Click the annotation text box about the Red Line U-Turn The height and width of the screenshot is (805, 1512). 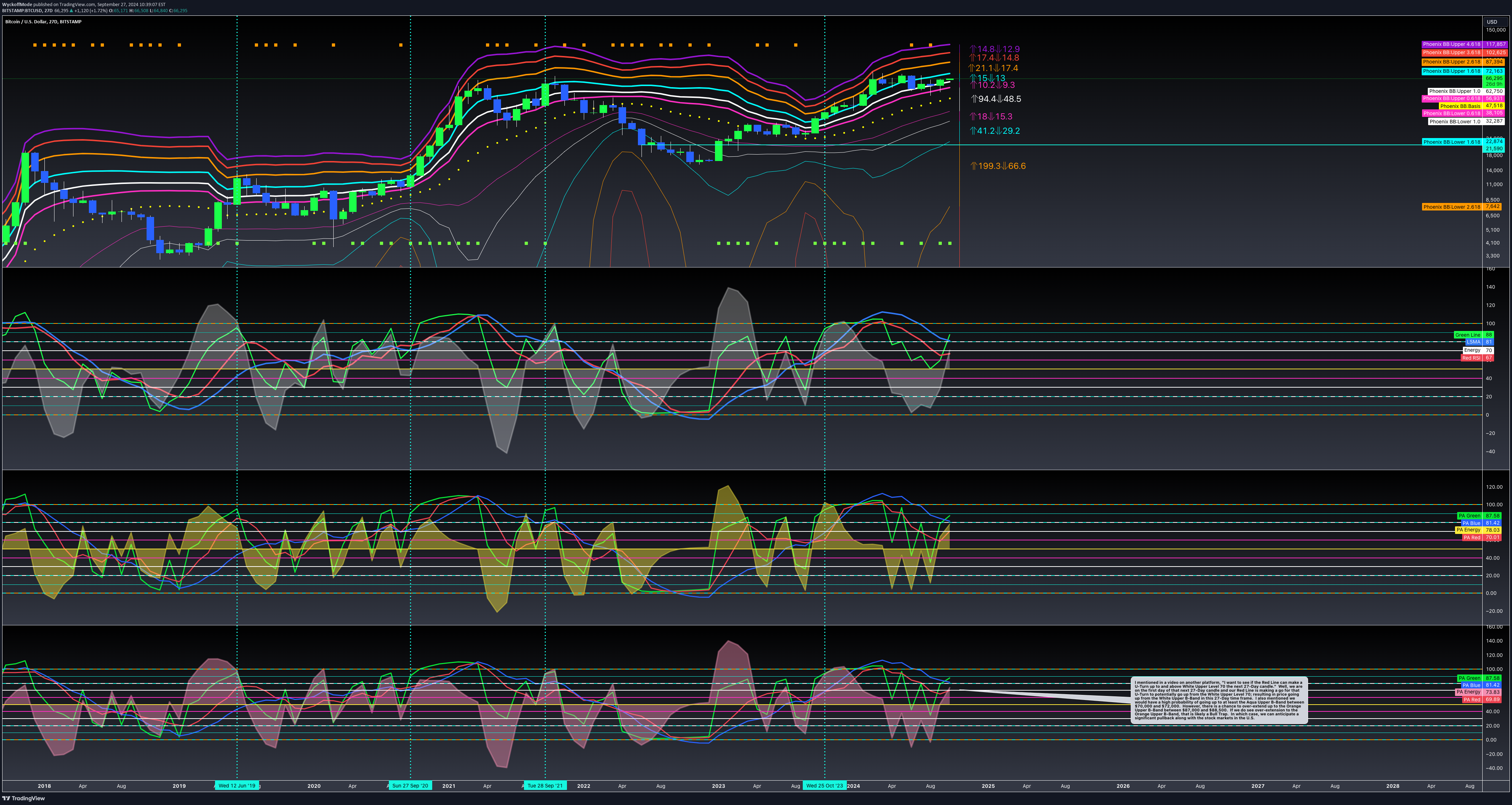click(1219, 701)
